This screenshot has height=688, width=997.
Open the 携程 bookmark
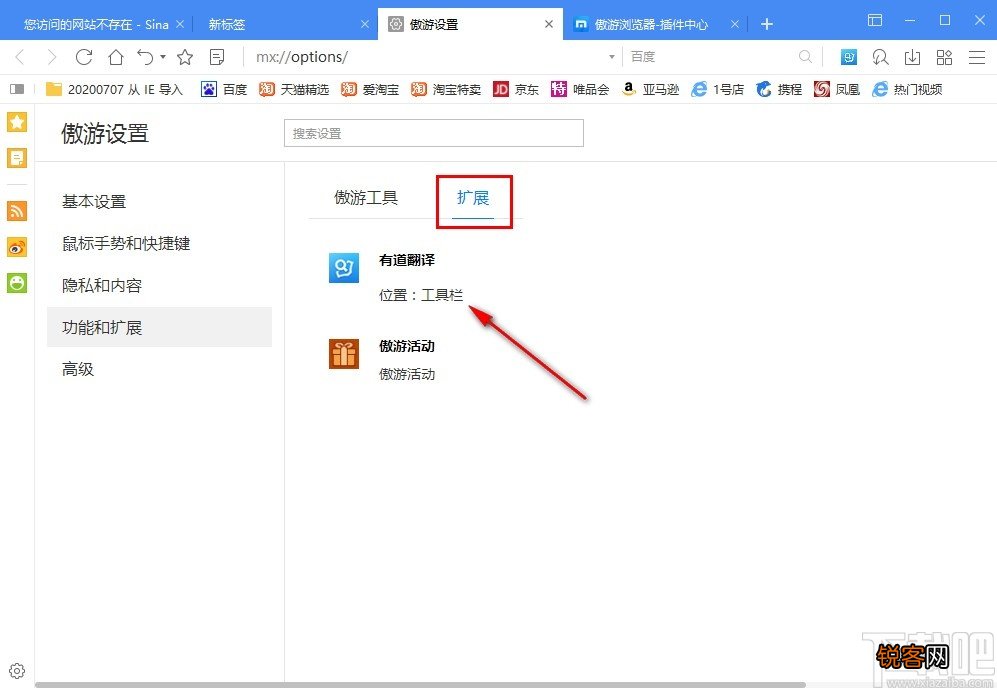tap(779, 89)
